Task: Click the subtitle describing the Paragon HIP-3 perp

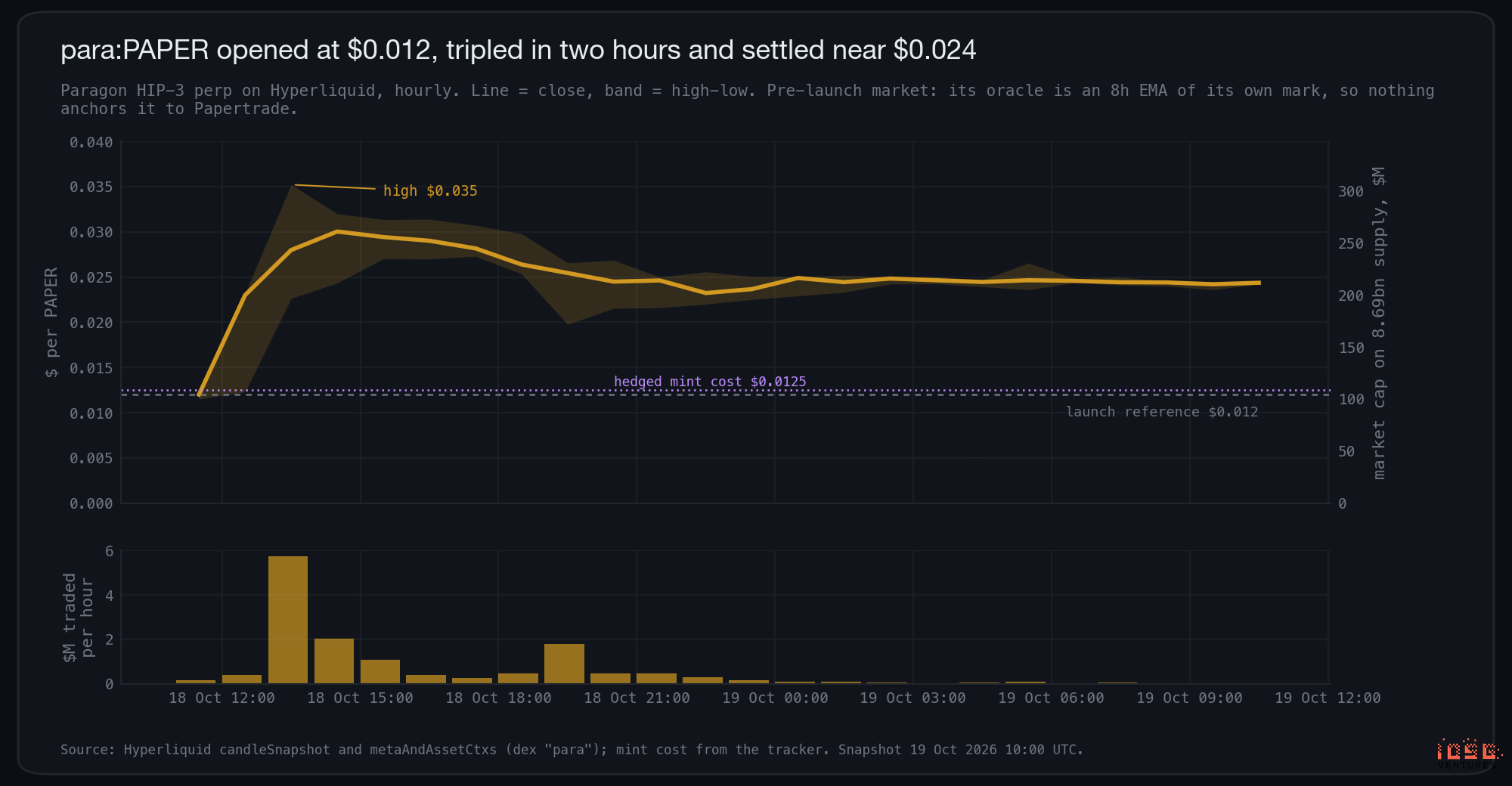Action: (x=747, y=100)
